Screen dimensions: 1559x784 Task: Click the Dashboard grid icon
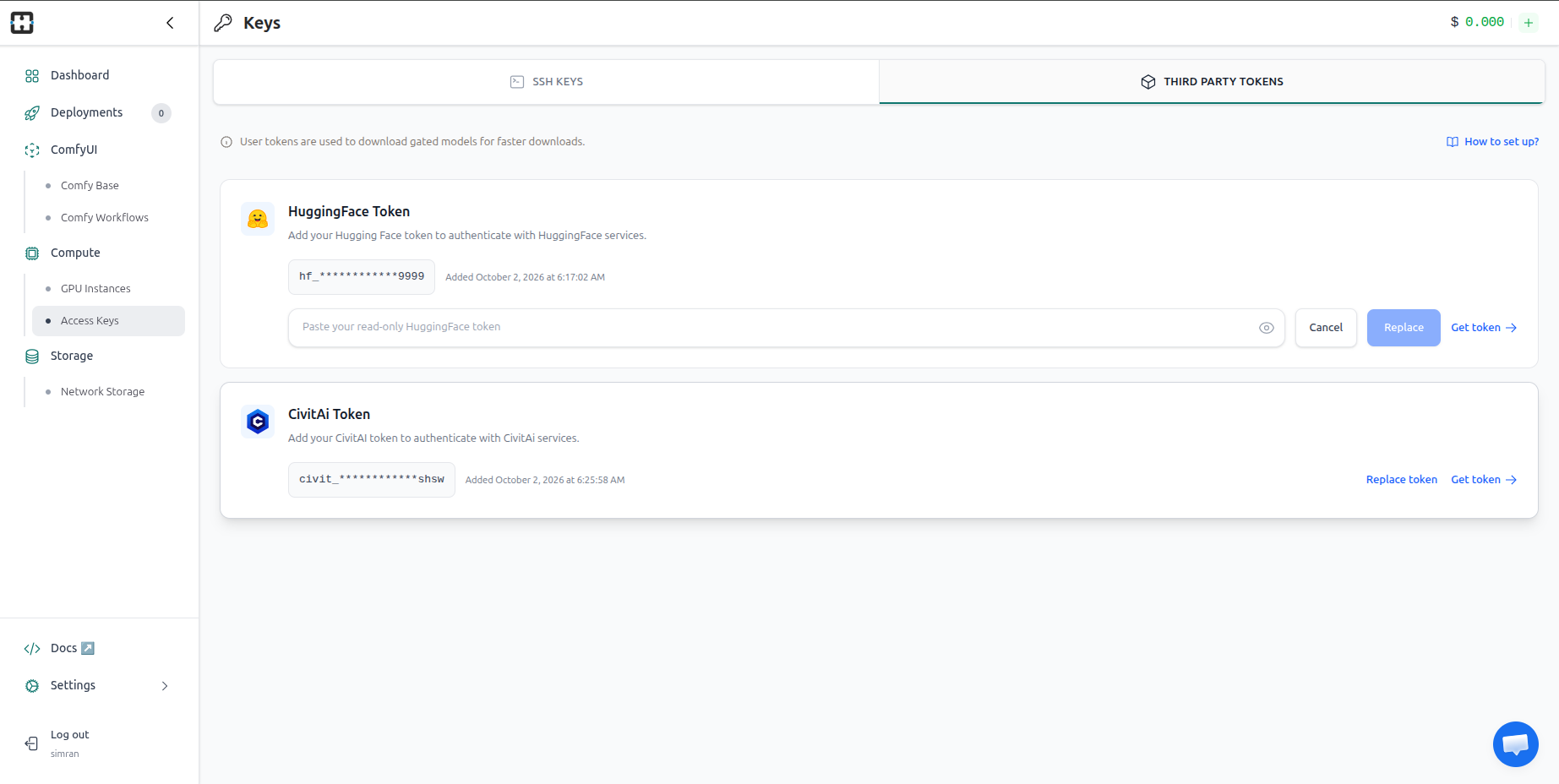pos(32,76)
